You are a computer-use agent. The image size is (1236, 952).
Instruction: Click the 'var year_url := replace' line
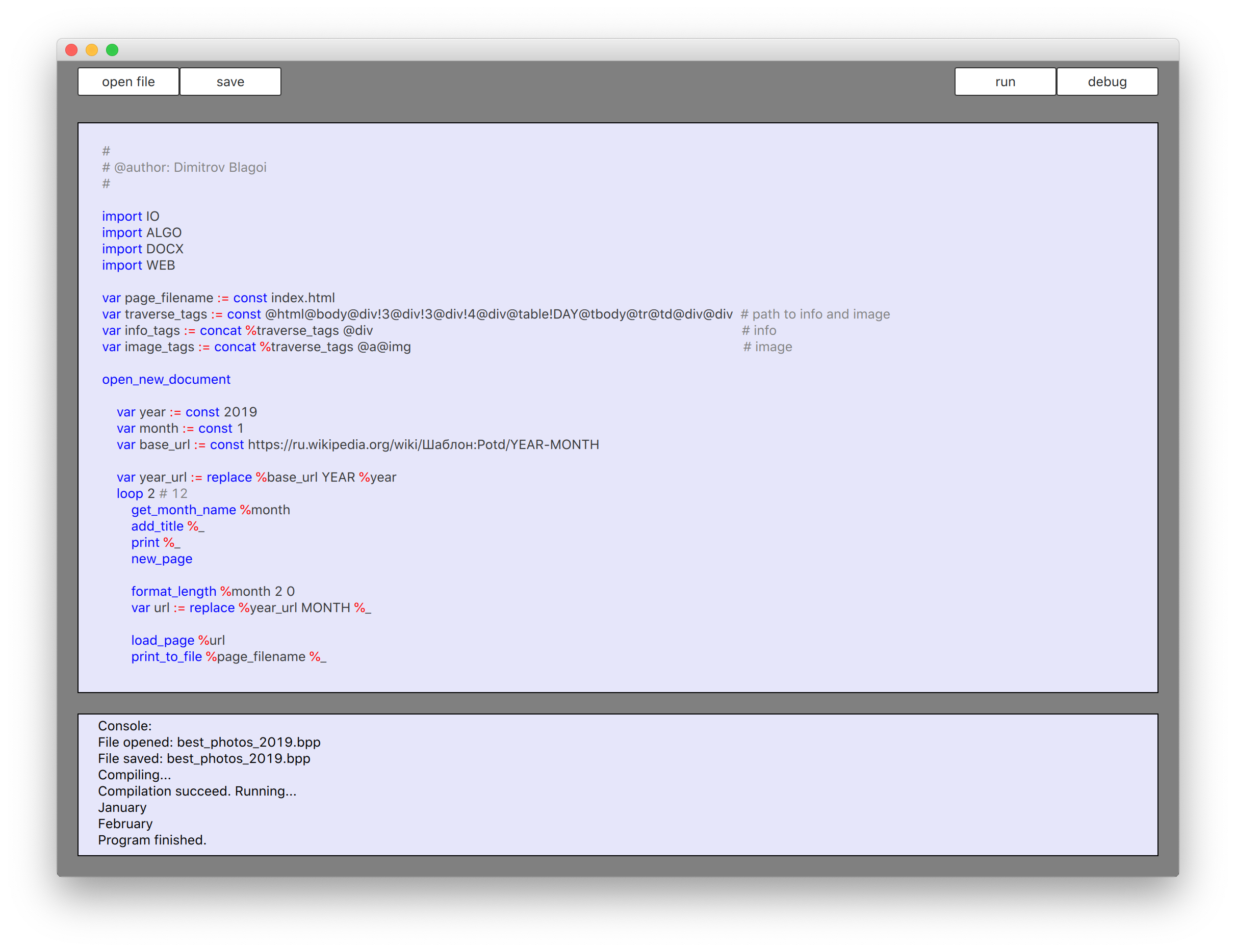(x=256, y=478)
